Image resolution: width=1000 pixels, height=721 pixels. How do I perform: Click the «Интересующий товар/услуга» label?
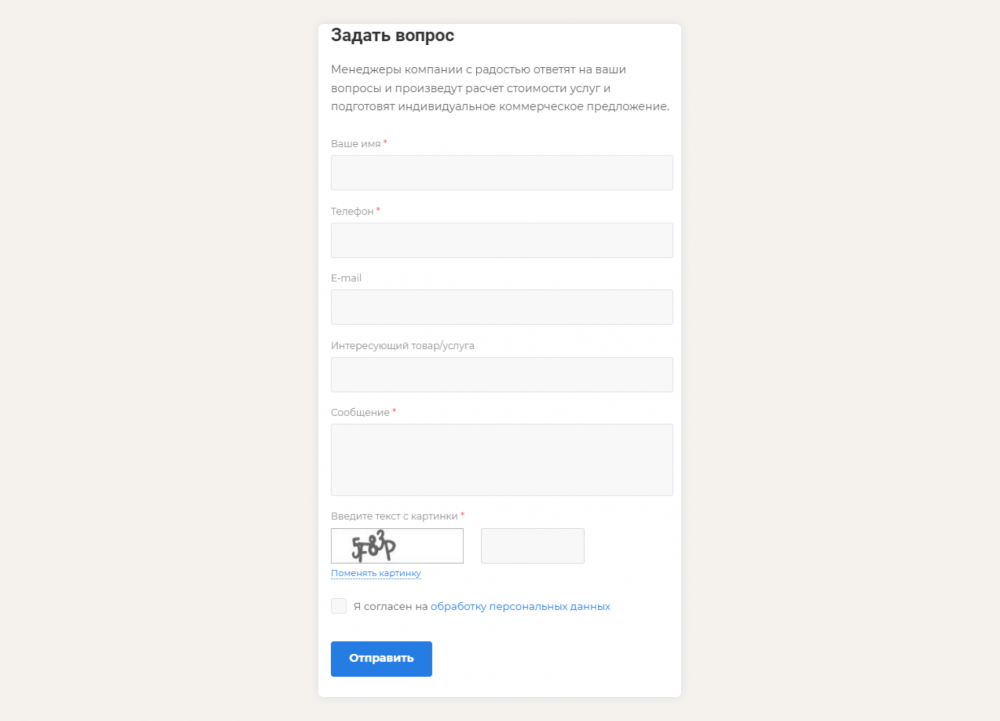pyautogui.click(x=402, y=346)
